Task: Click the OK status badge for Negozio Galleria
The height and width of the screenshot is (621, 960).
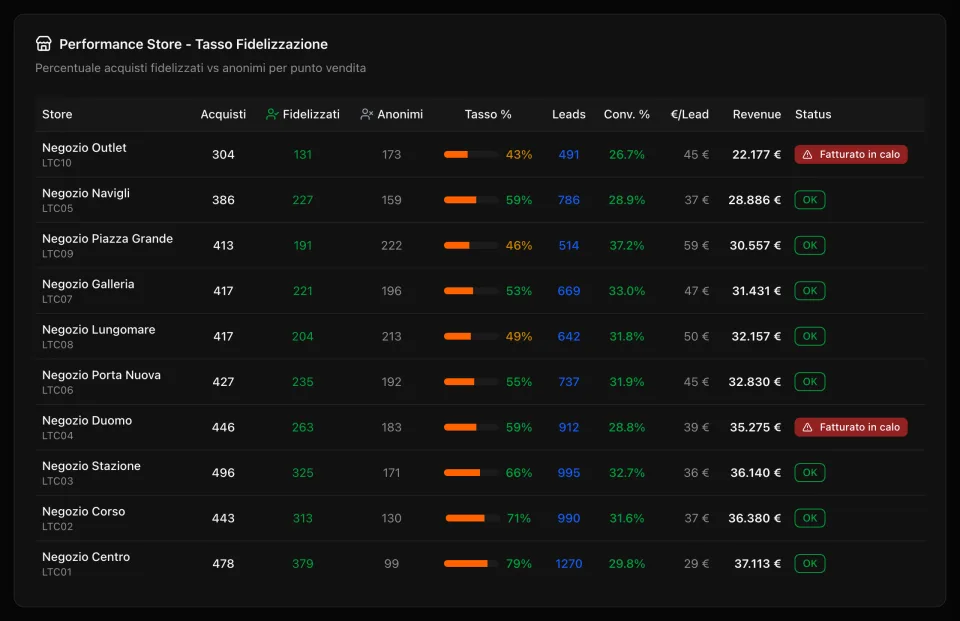Action: click(x=810, y=291)
